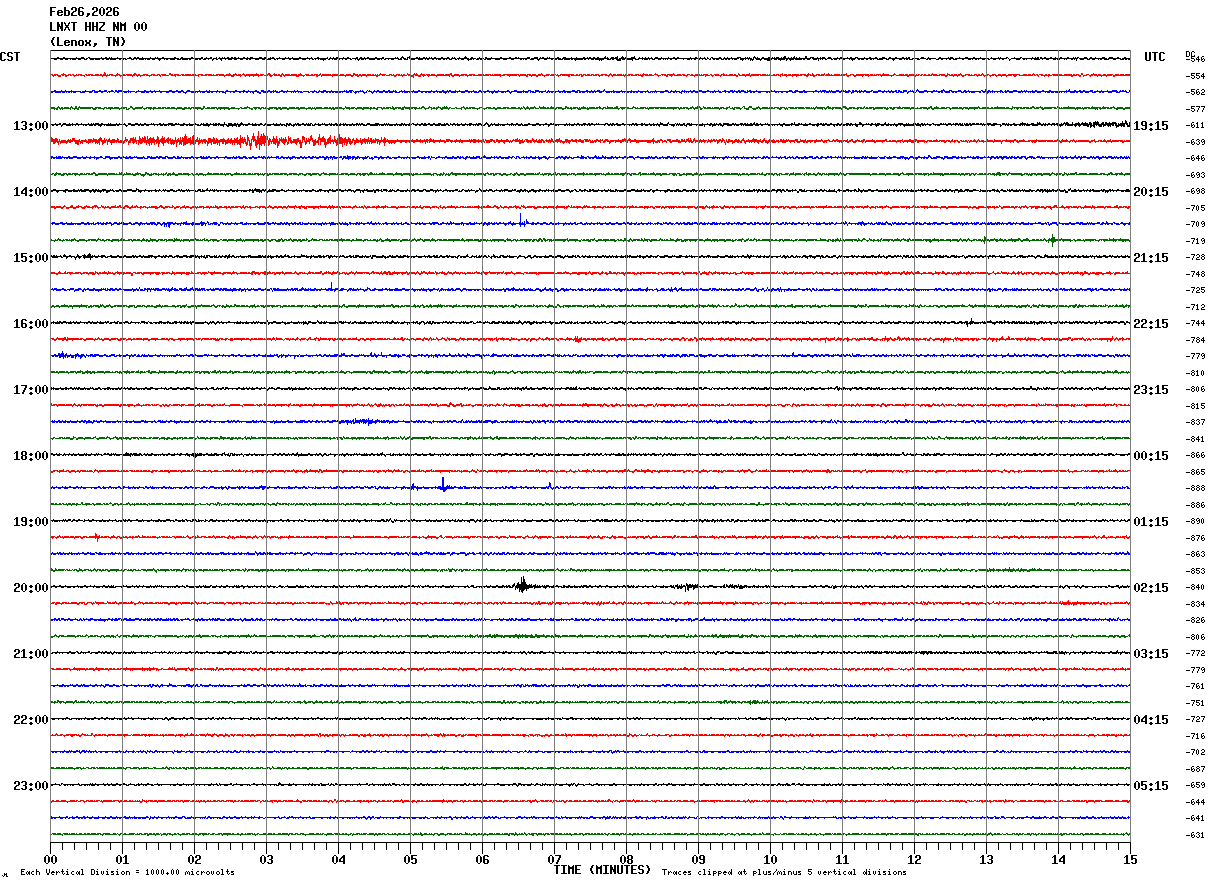Click the -784 DC offset value
Screen dimensions: 1210x886
pyautogui.click(x=1195, y=340)
